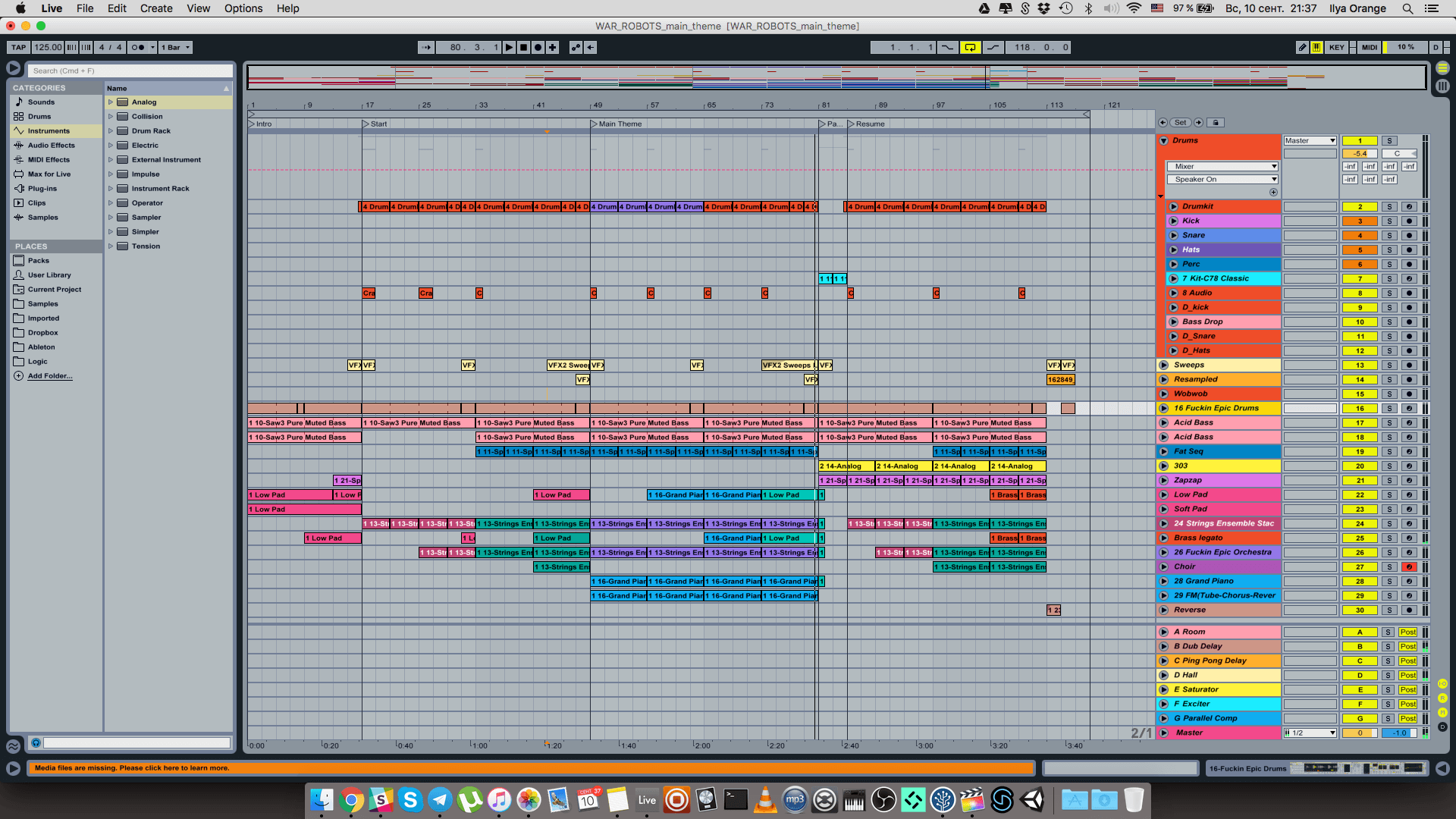Expand the Drum Rack instrument folder

pyautogui.click(x=111, y=131)
